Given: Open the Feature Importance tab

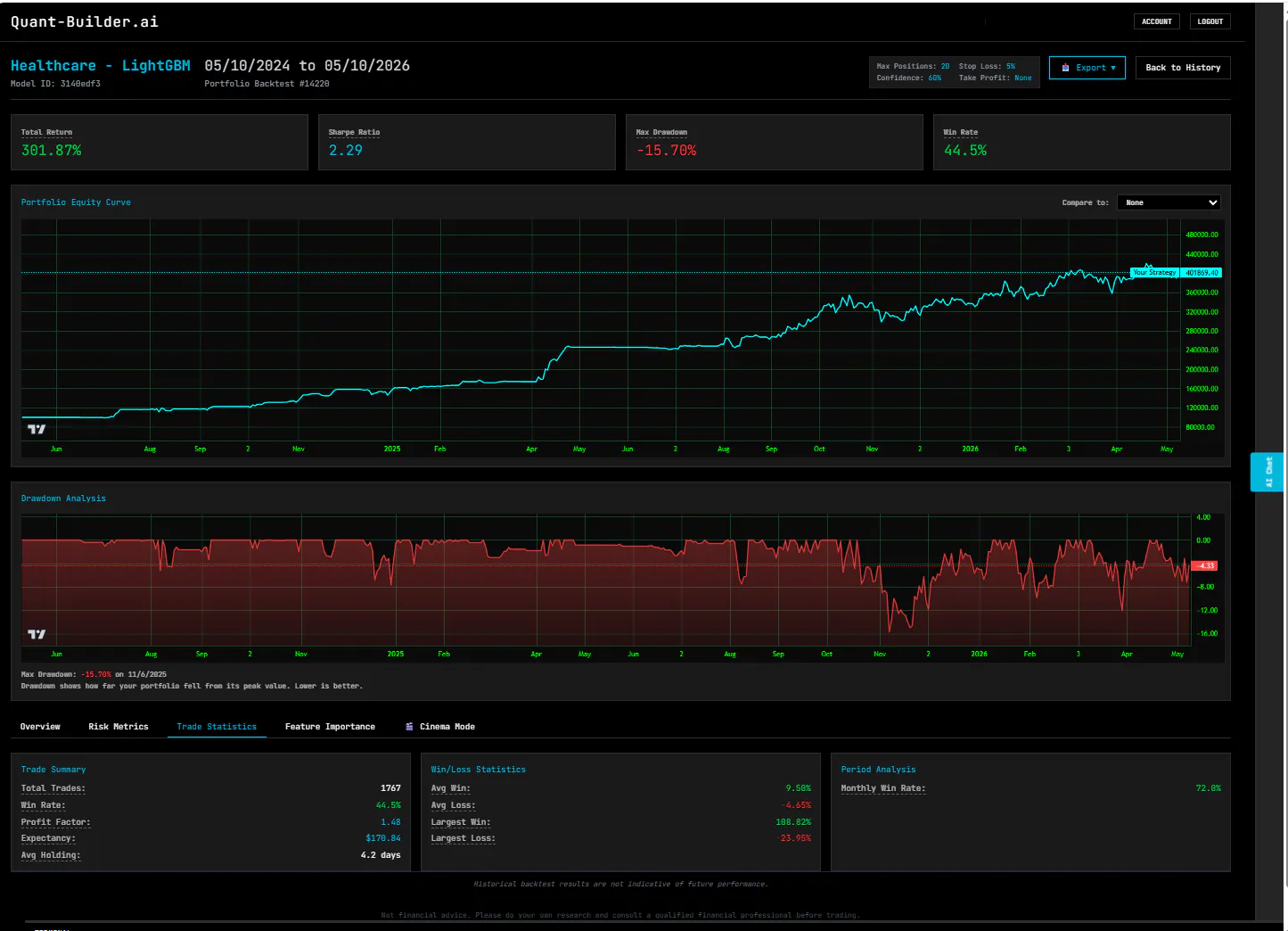Looking at the screenshot, I should 330,727.
